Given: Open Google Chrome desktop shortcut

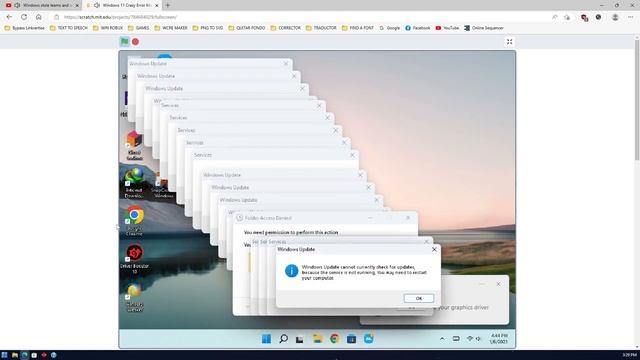Looking at the screenshot, I should click(135, 221).
